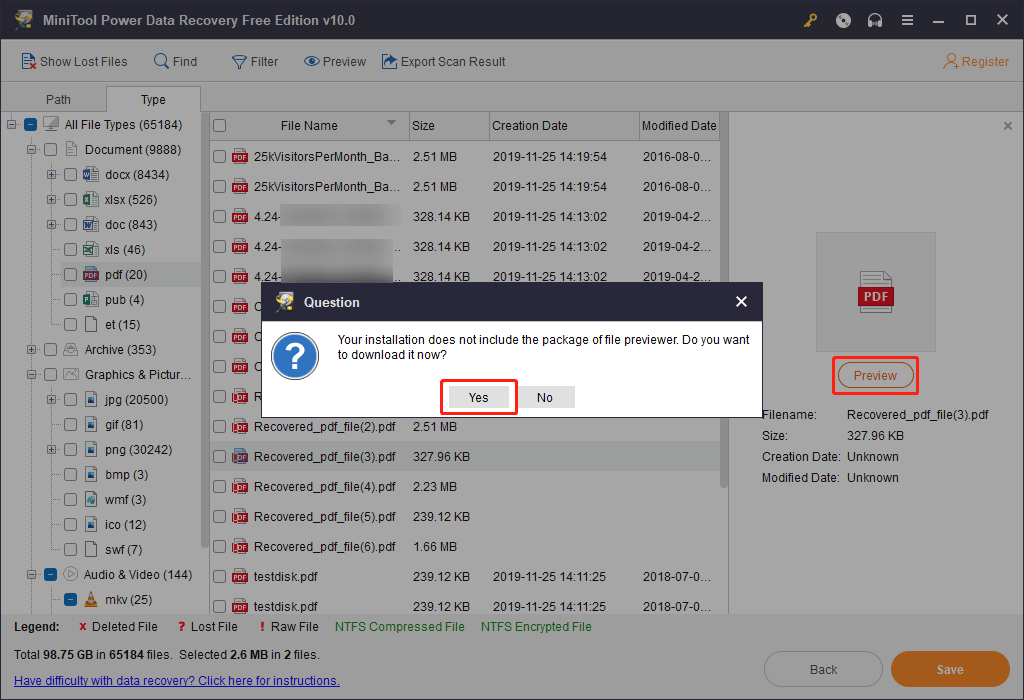Check Recovered_pdf_file(4).pdf checkbox
The width and height of the screenshot is (1024, 700).
click(220, 486)
